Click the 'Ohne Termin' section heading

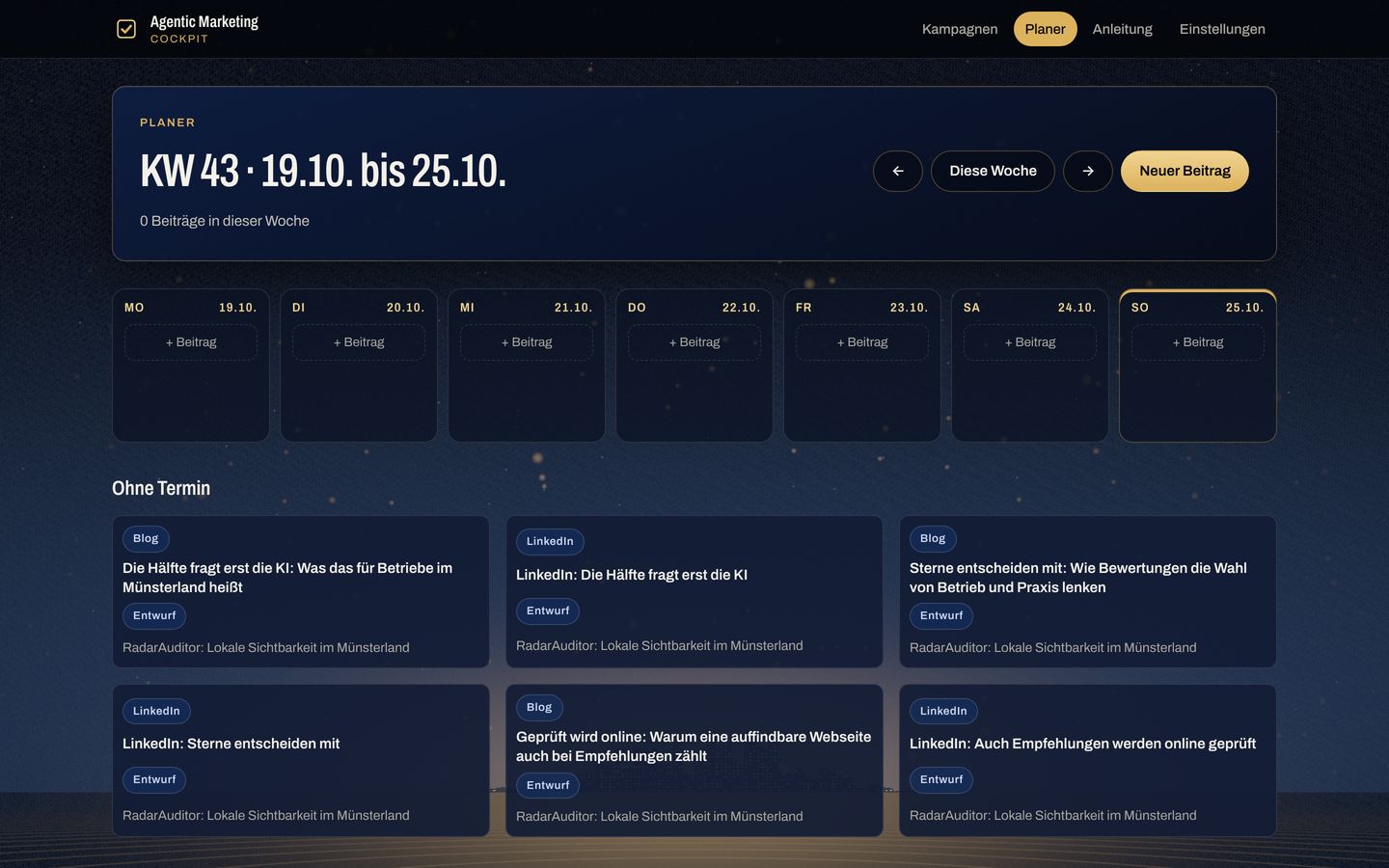click(161, 488)
